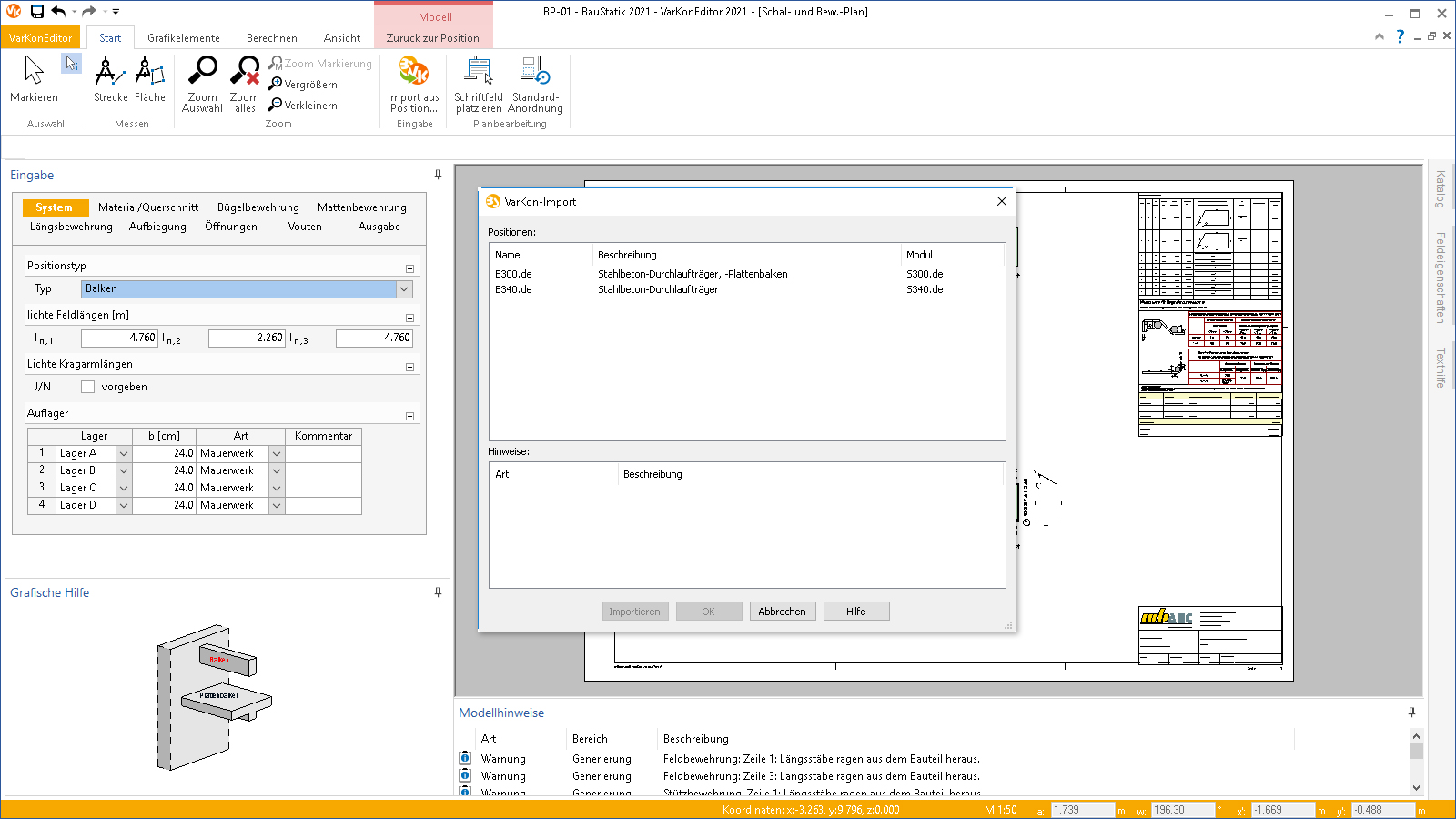
Task: Activate the Fläche measuring tool
Action: pos(150,79)
